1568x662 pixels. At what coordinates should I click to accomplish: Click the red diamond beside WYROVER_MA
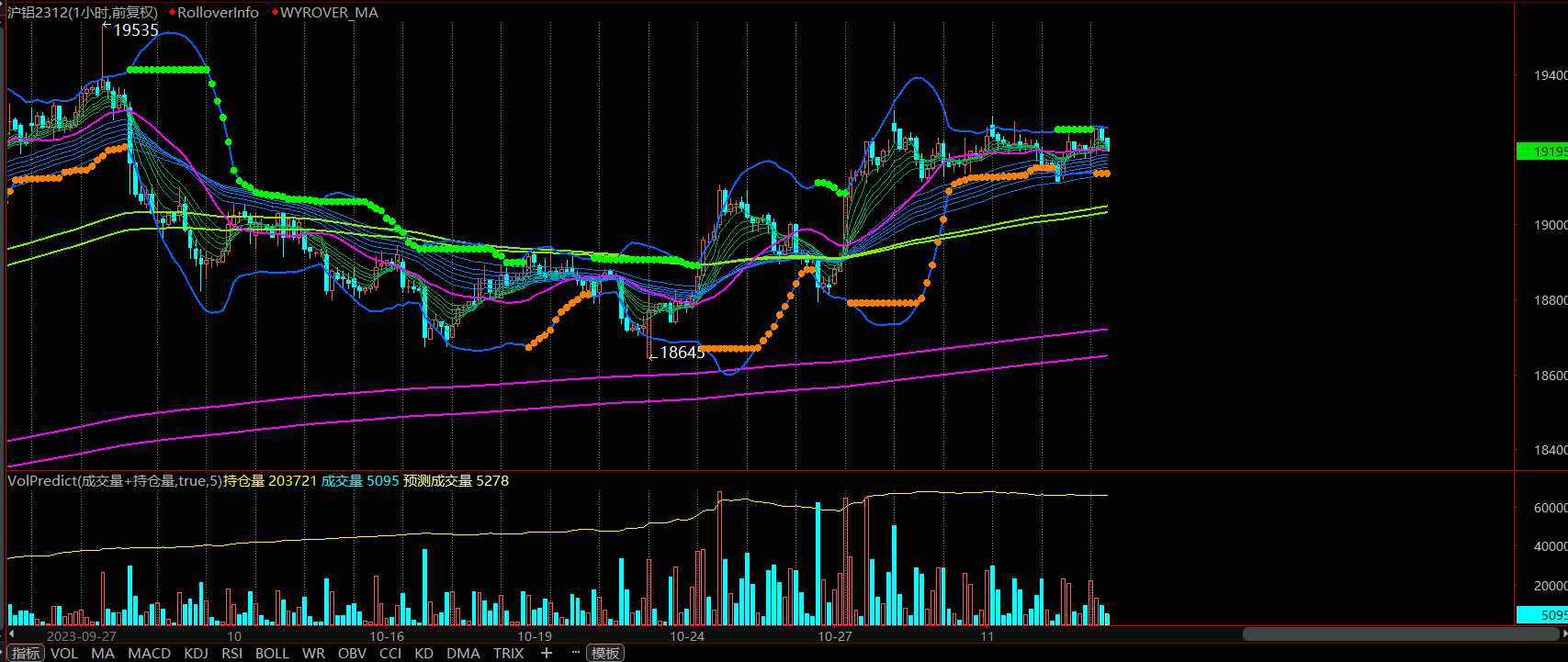(275, 13)
